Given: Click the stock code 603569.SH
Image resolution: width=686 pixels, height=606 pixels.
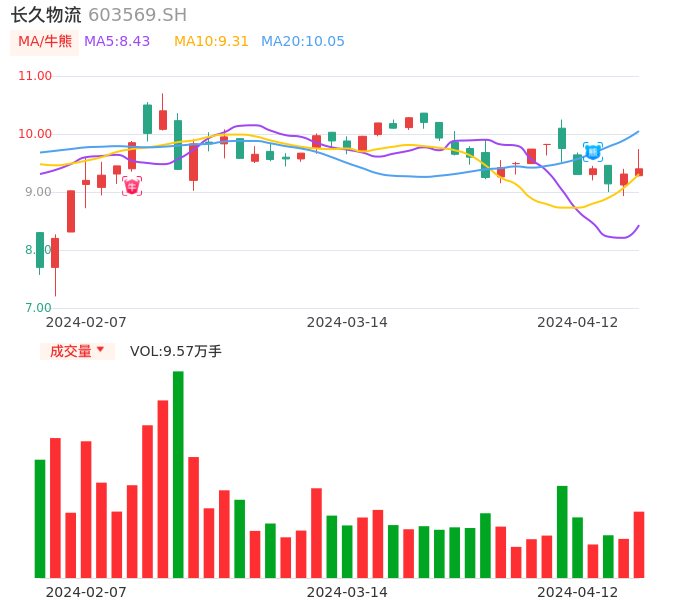Looking at the screenshot, I should (137, 15).
